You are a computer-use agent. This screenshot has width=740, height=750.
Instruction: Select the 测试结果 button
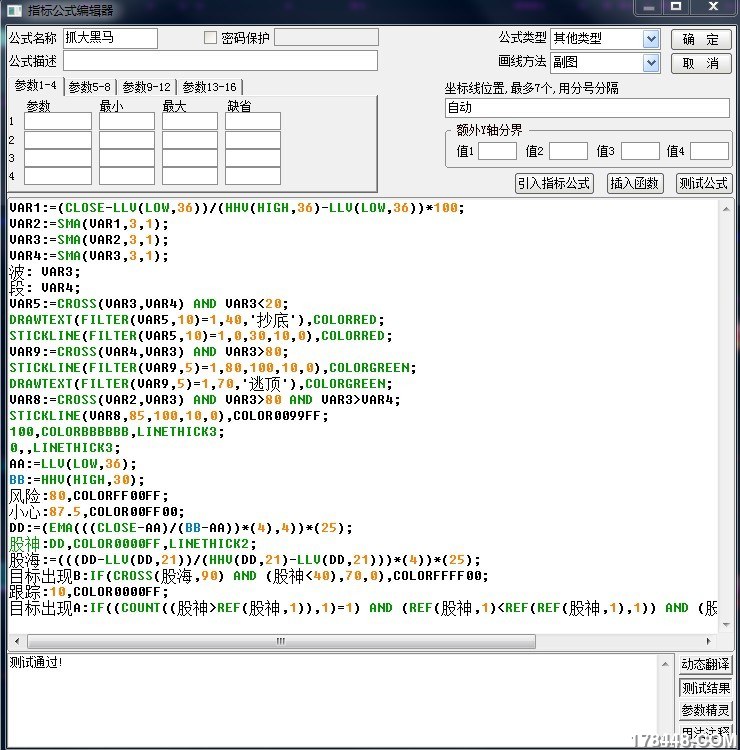[706, 688]
